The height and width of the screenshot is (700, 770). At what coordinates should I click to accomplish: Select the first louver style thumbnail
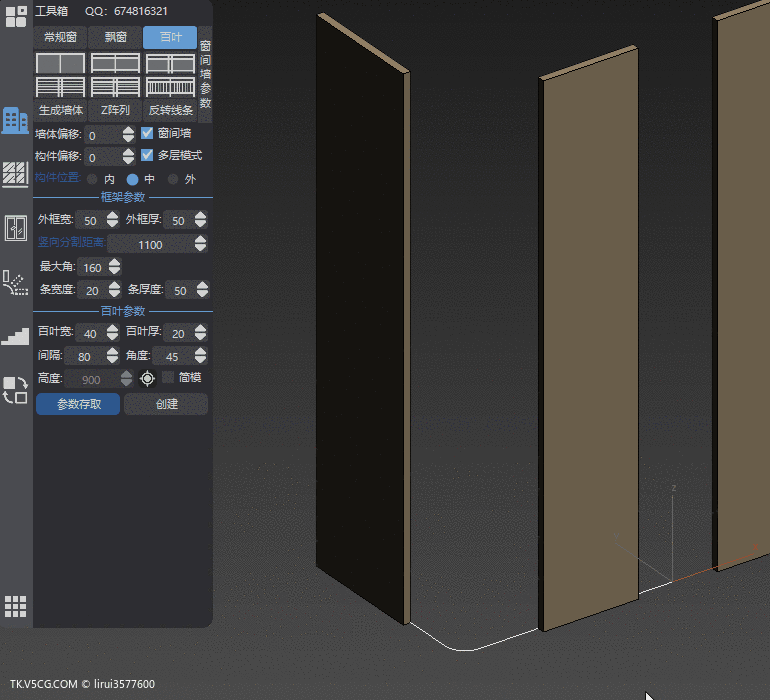(60, 63)
